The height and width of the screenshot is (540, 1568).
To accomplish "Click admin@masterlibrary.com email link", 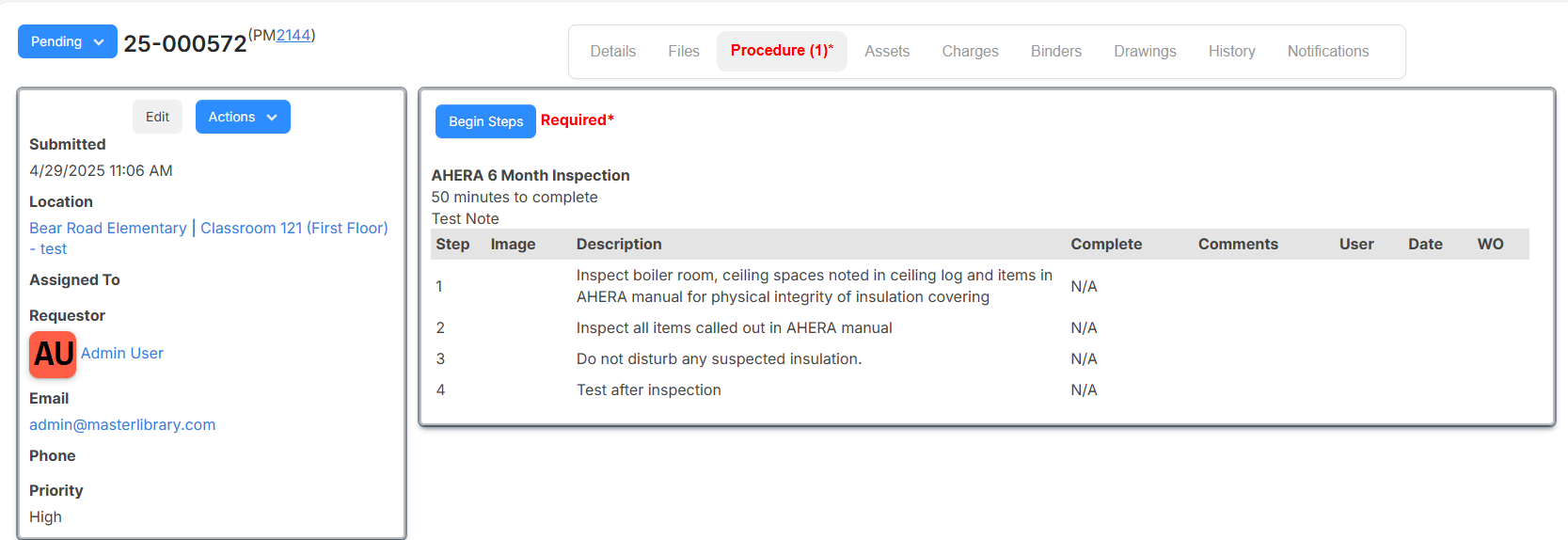I will [x=122, y=424].
